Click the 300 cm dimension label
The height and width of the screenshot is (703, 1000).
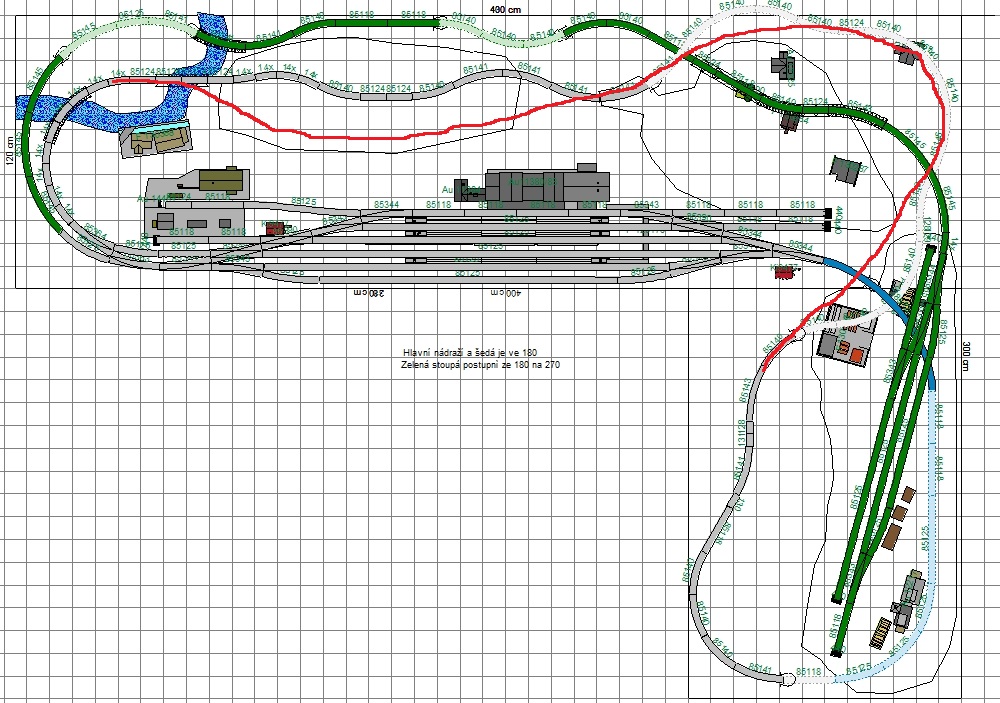967,357
